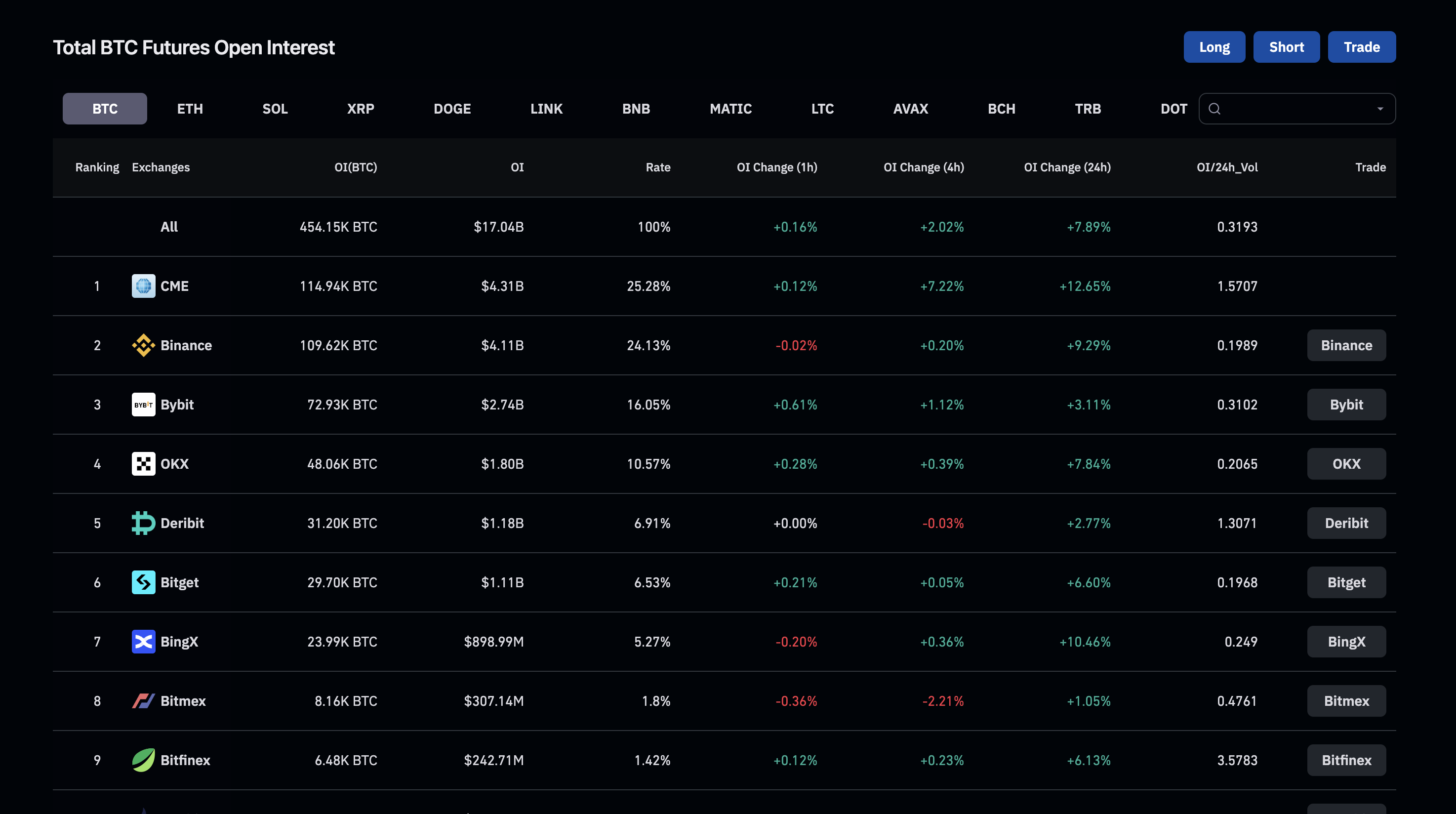This screenshot has height=814, width=1456.
Task: Click the Short button
Action: click(1287, 47)
